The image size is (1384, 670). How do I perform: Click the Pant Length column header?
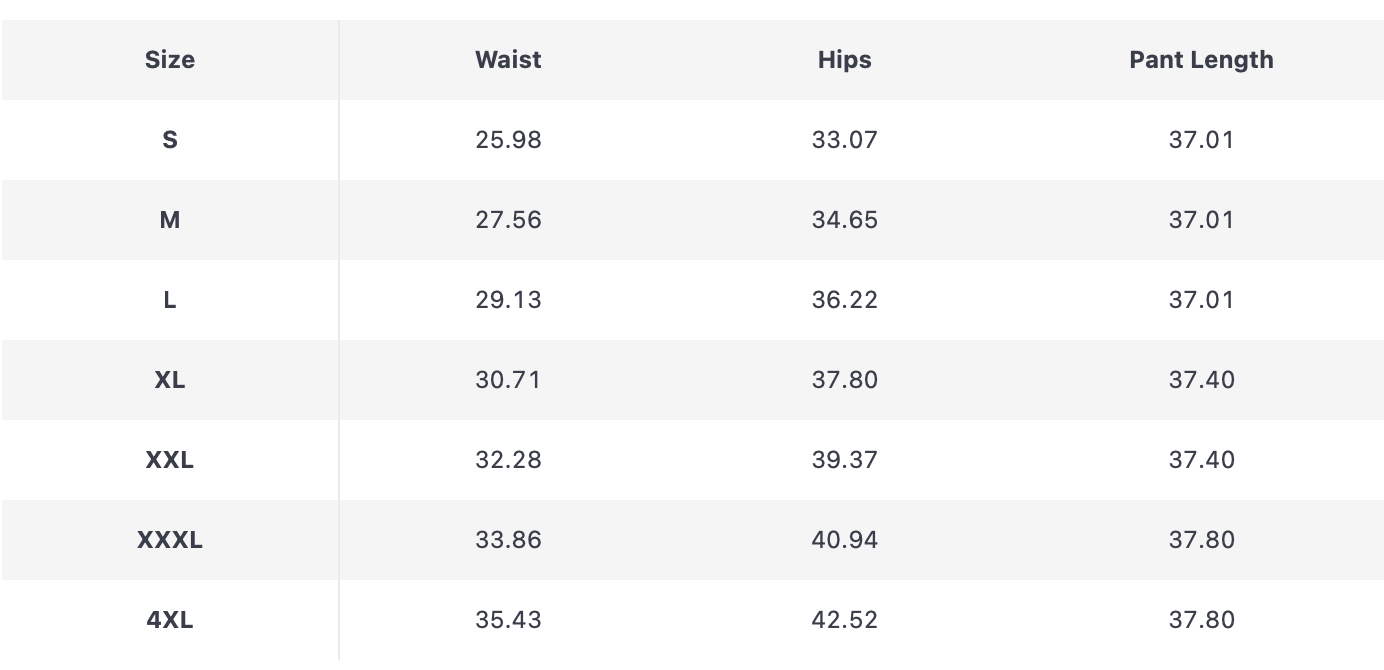tap(1201, 60)
